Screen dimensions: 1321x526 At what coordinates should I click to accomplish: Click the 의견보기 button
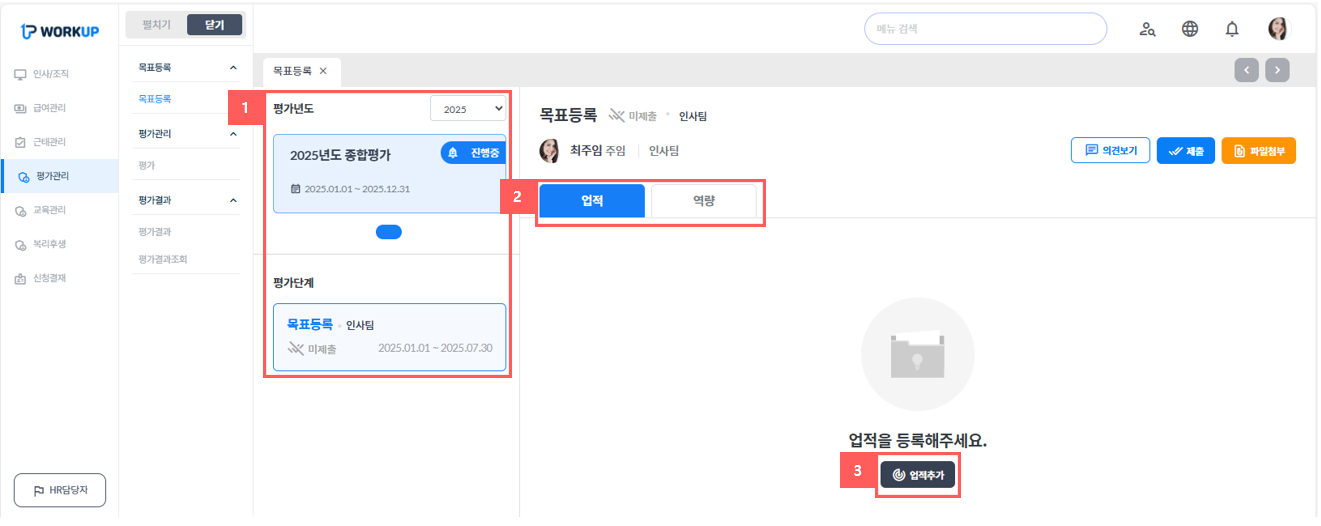click(1110, 151)
